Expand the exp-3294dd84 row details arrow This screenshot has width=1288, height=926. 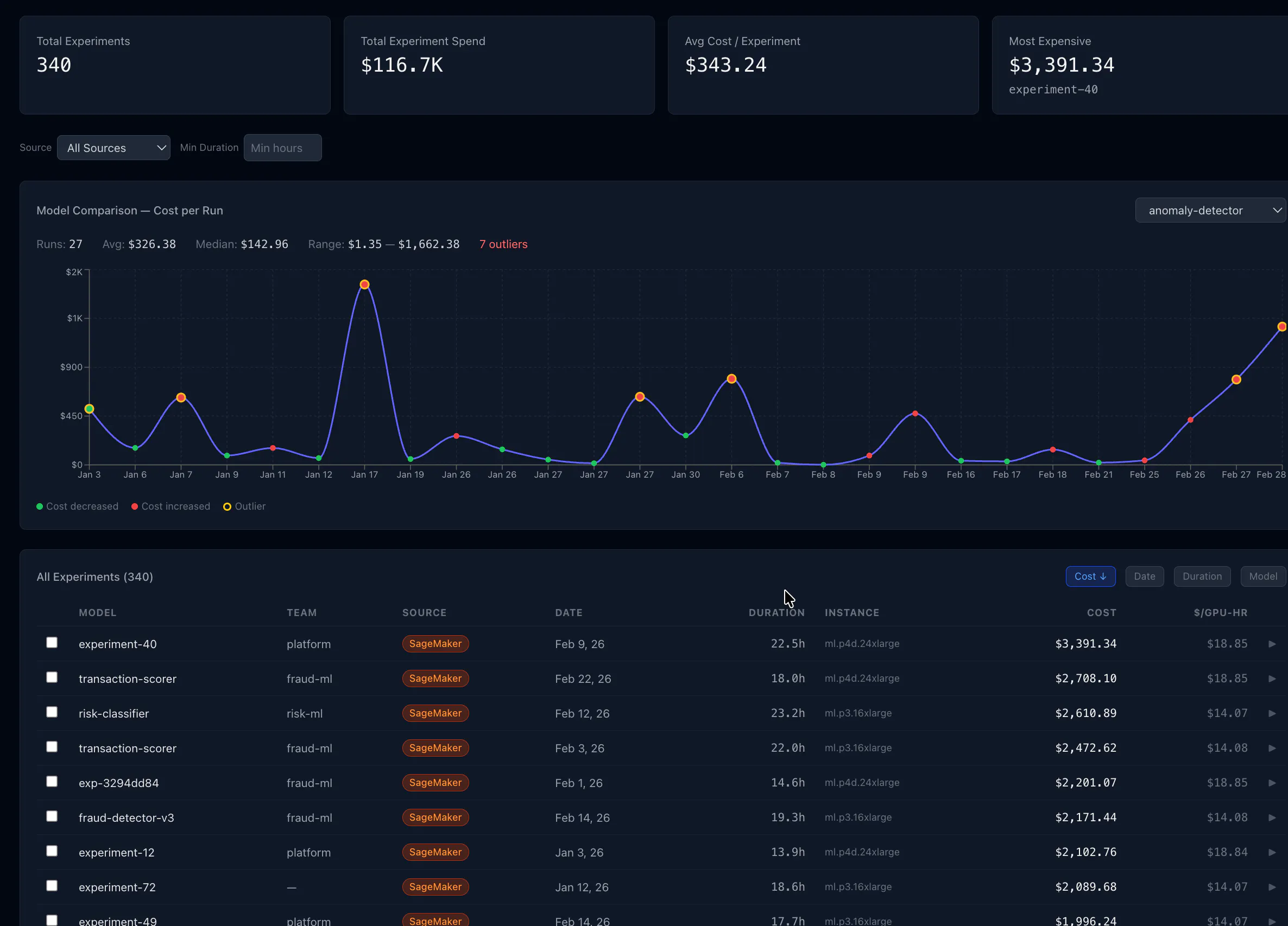point(1272,782)
